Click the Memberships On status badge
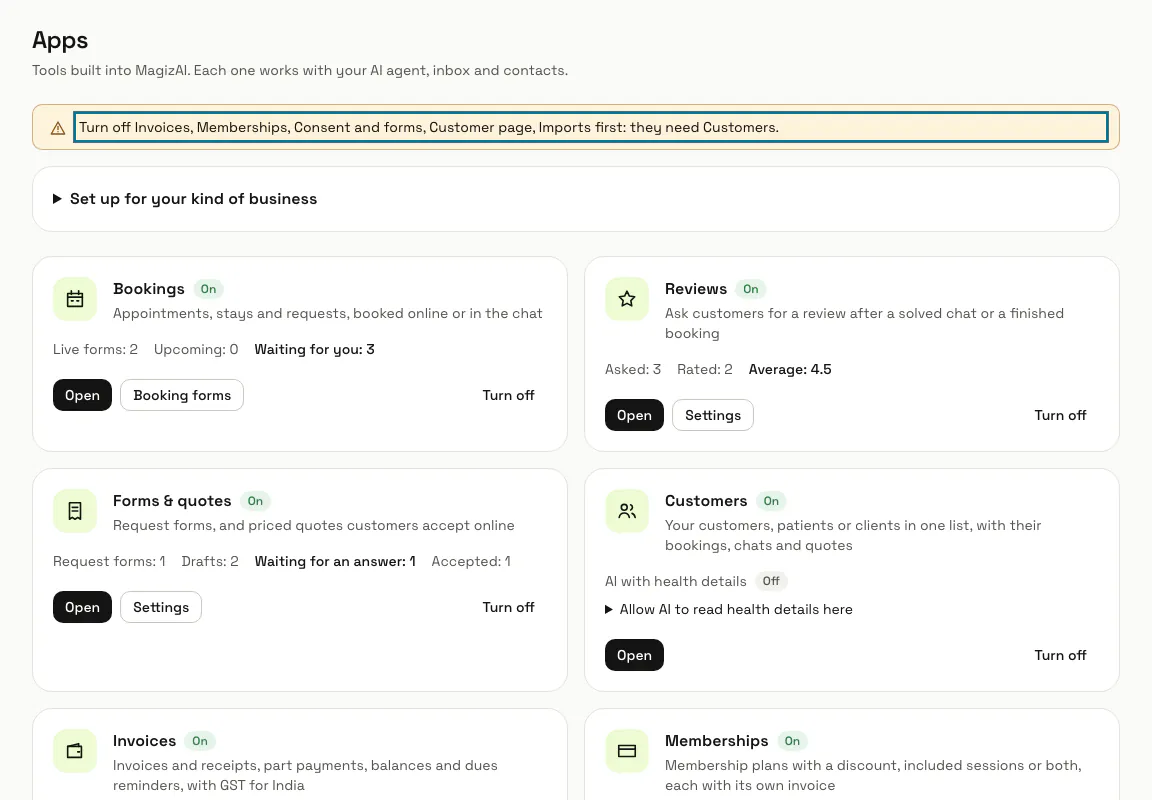Viewport: 1152px width, 800px height. pos(792,740)
